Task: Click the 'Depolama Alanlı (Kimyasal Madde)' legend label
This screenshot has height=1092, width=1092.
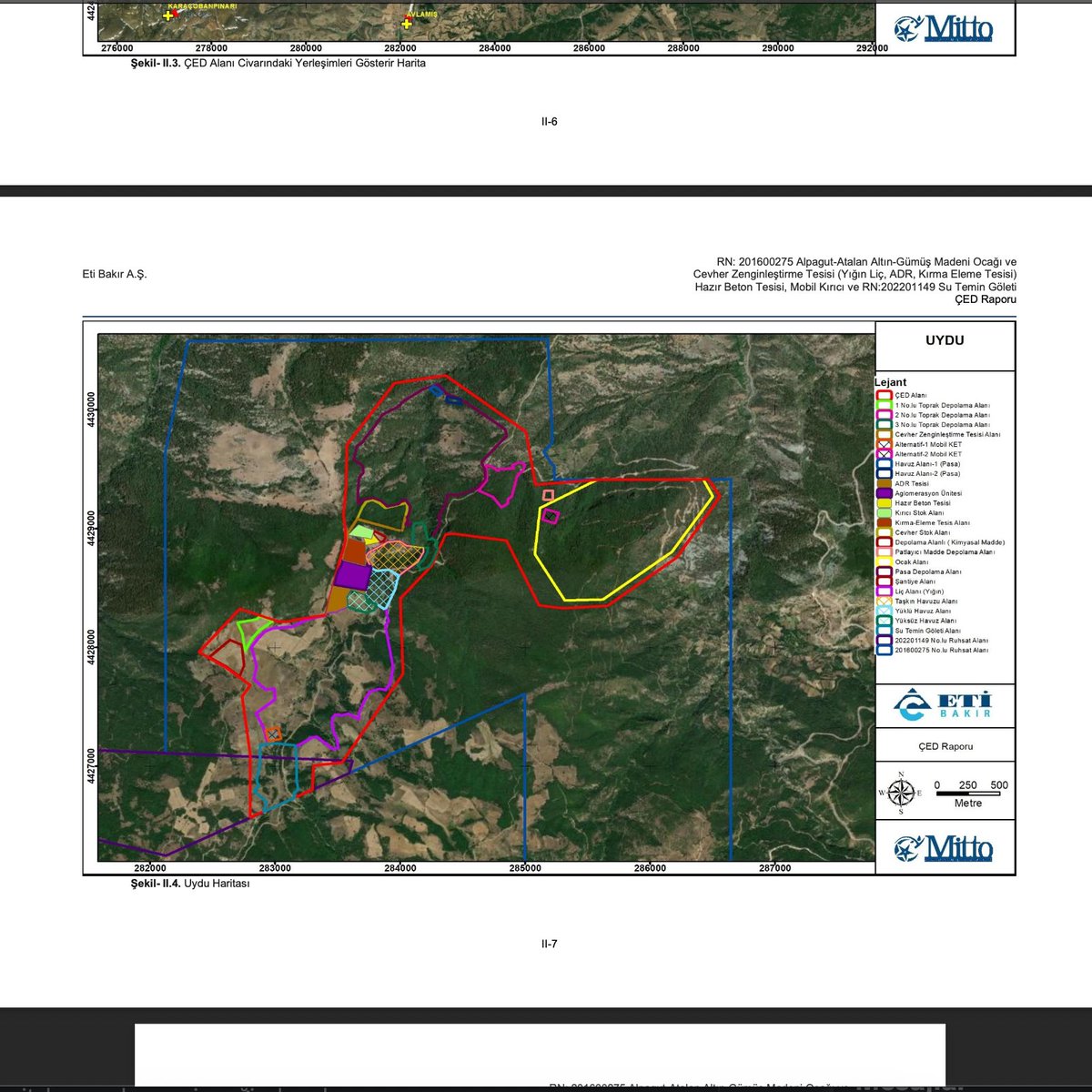Action: [950, 542]
